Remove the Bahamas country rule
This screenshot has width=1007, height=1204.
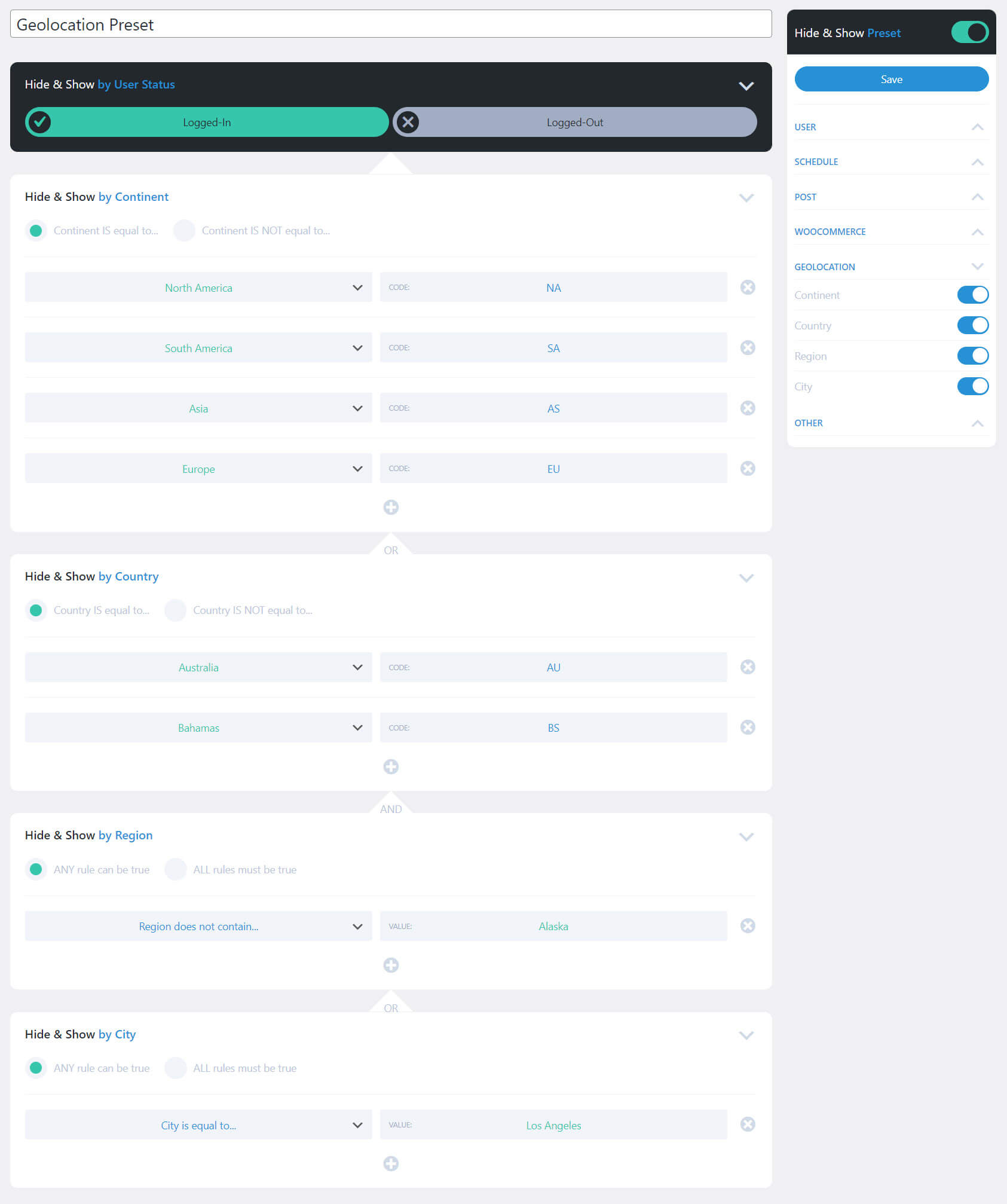pos(748,728)
